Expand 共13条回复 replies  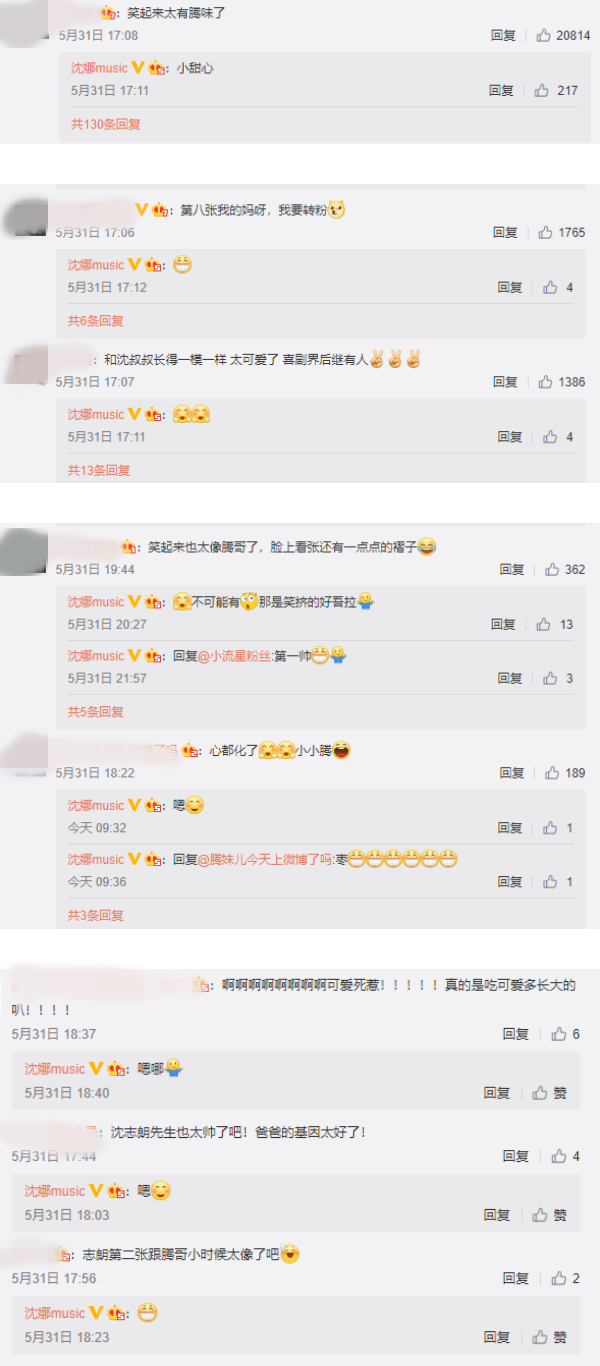point(99,470)
